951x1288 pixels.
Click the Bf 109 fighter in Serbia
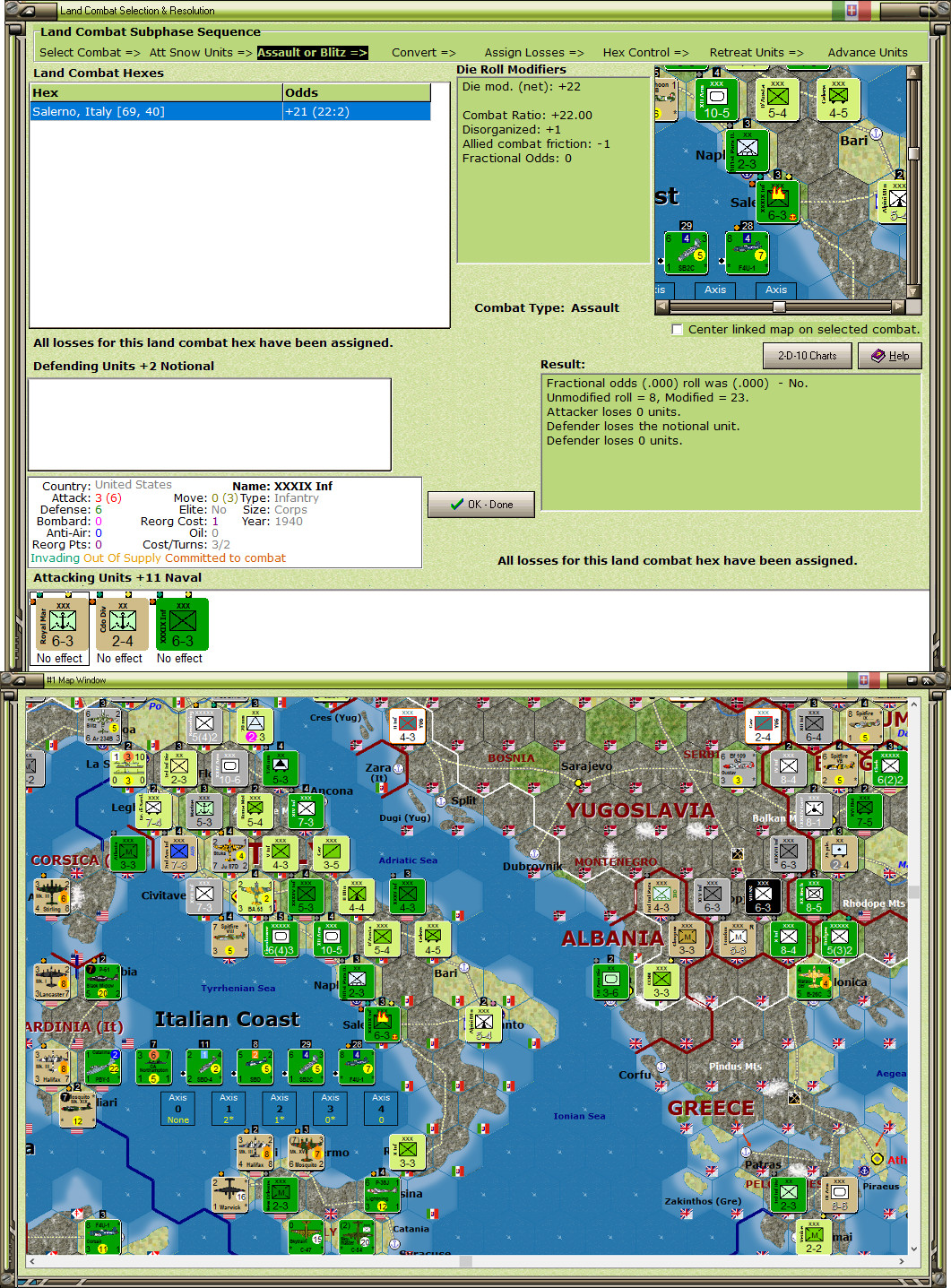tap(738, 768)
